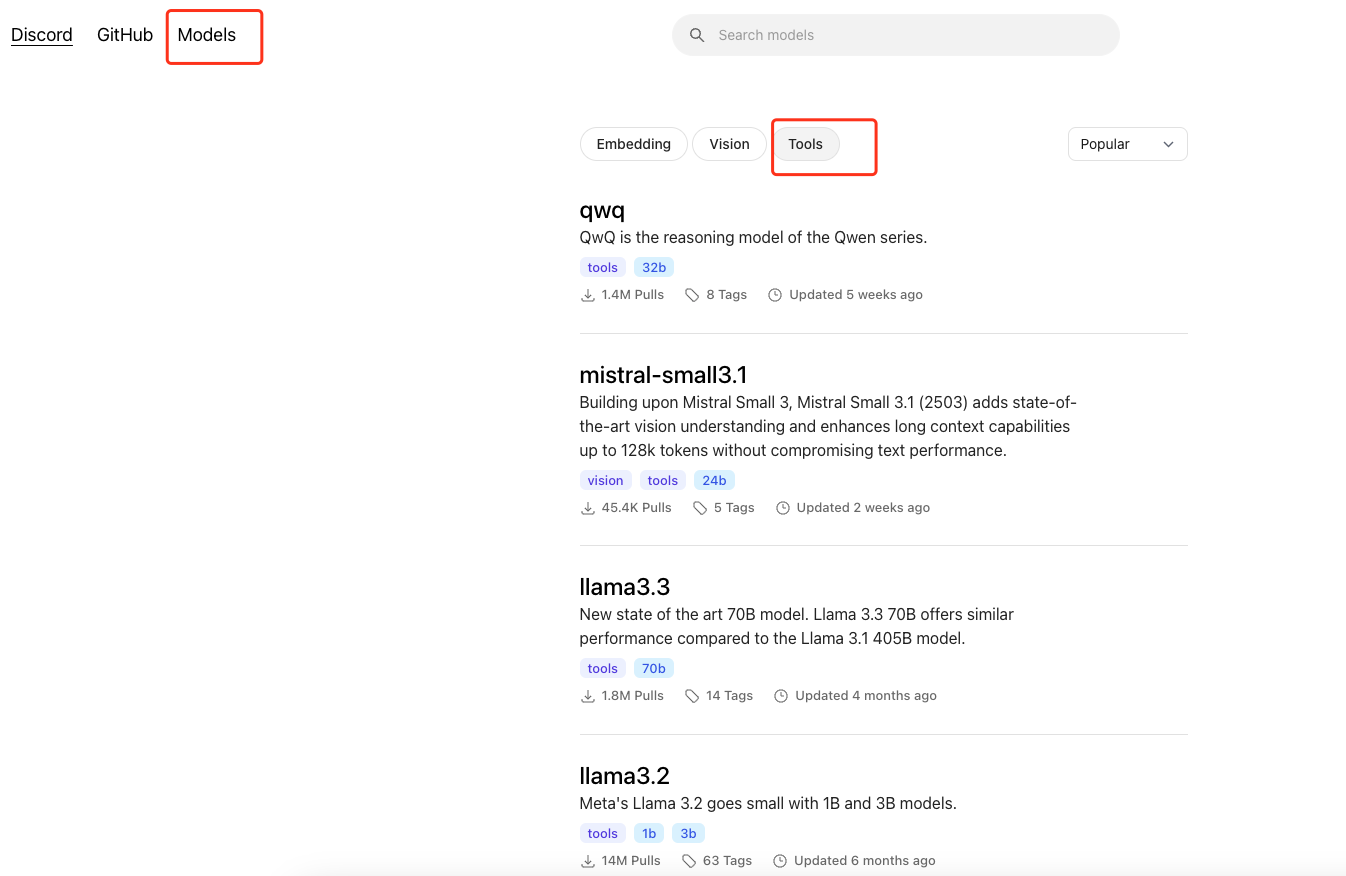This screenshot has width=1346, height=876.
Task: Go to the Models page in header
Action: [207, 35]
